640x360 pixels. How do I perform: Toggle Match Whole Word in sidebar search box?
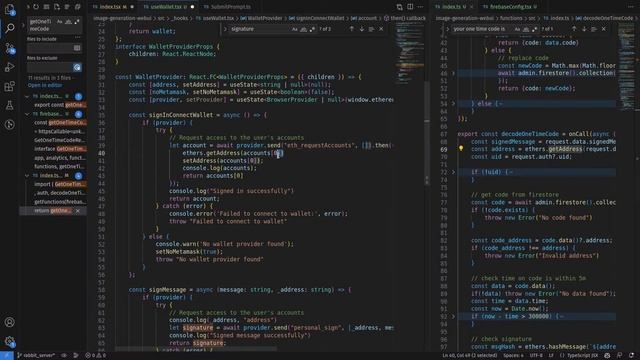pyautogui.click(x=68, y=22)
